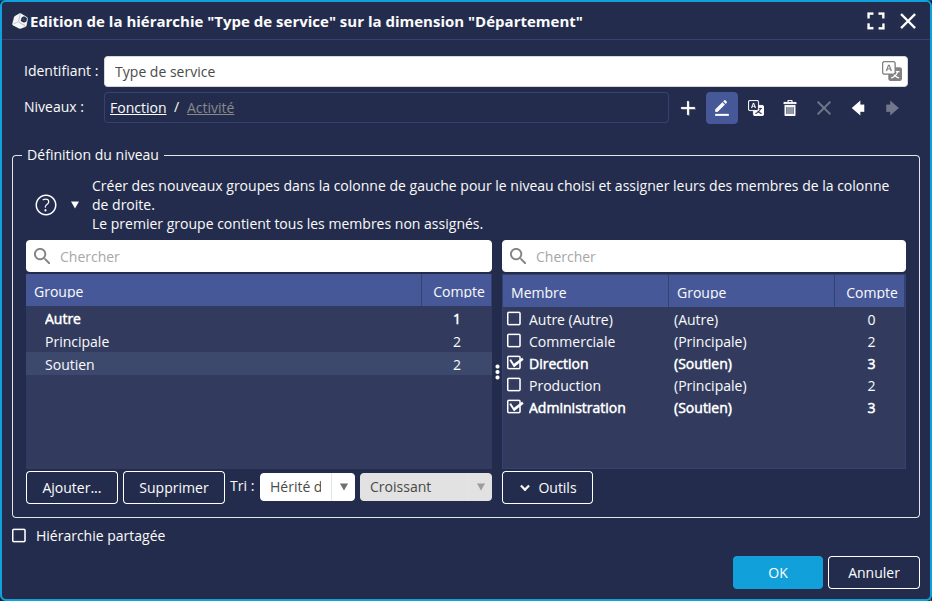Click the trash delete level icon
This screenshot has width=932, height=601.
tap(790, 108)
